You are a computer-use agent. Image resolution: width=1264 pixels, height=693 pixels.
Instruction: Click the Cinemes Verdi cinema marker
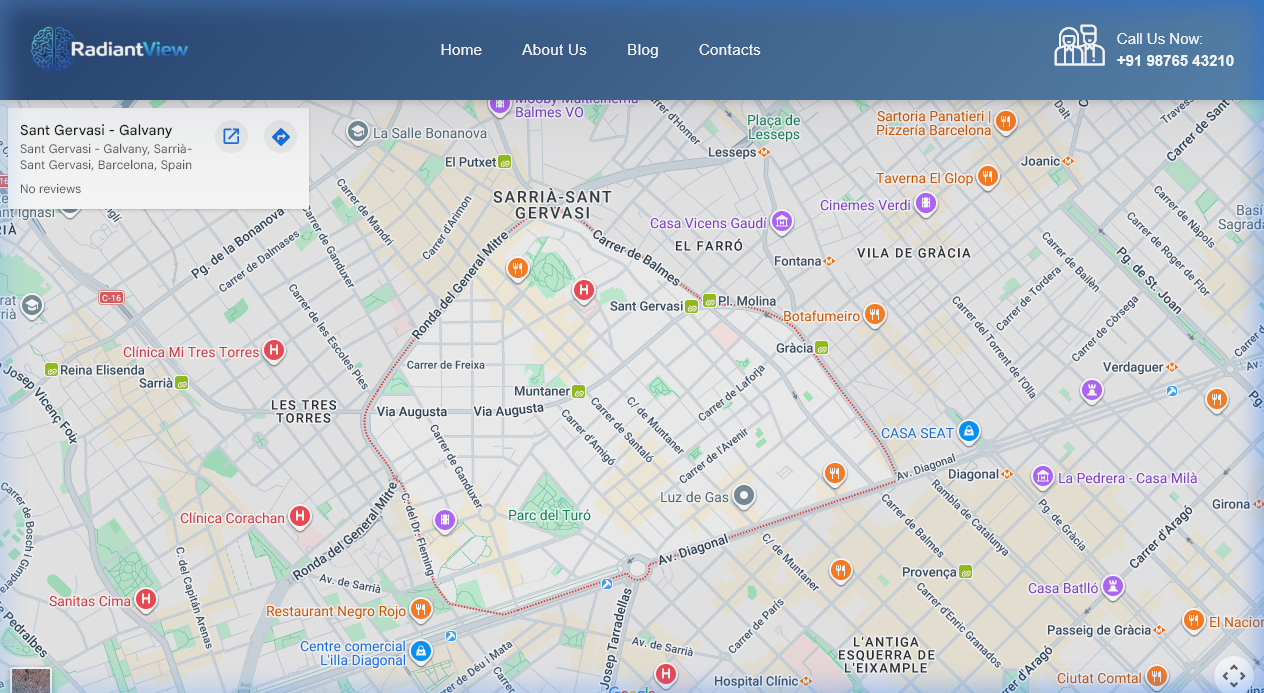tap(926, 204)
